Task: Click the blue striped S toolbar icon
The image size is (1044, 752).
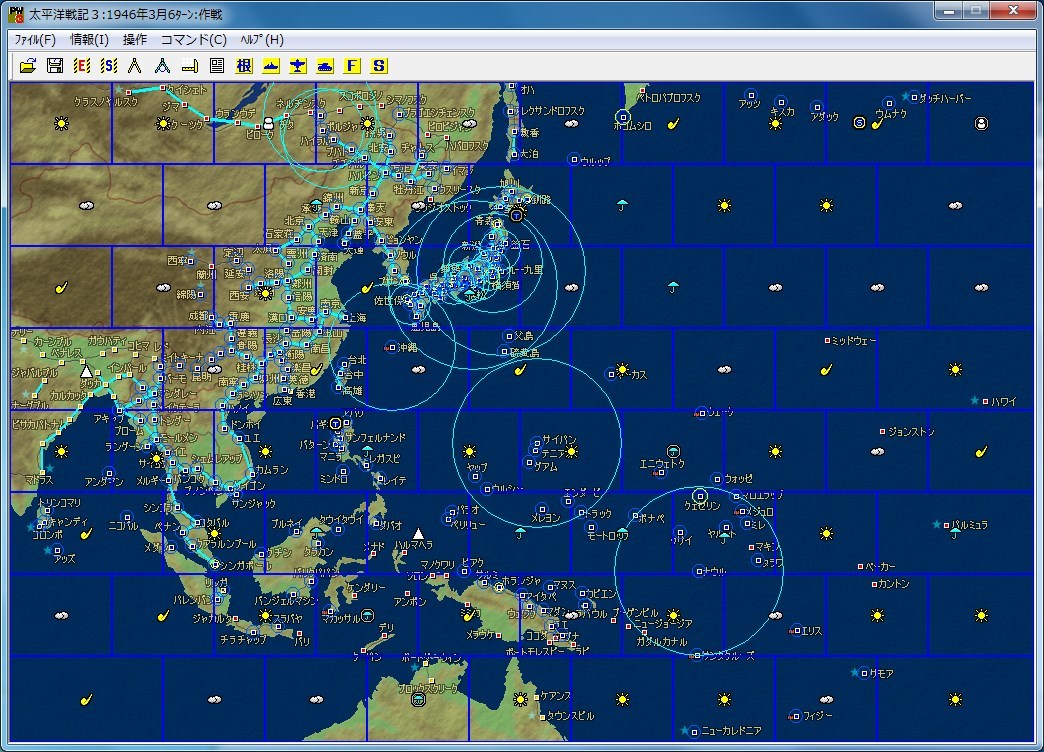Action: [x=109, y=66]
